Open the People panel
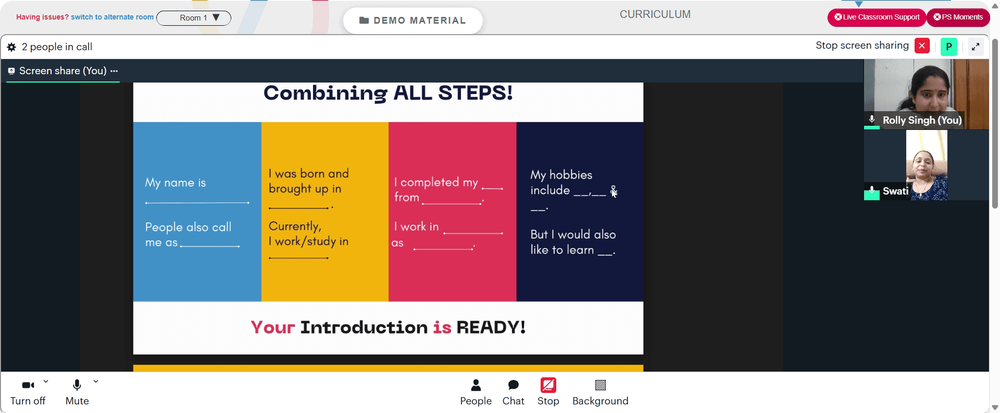 click(476, 393)
